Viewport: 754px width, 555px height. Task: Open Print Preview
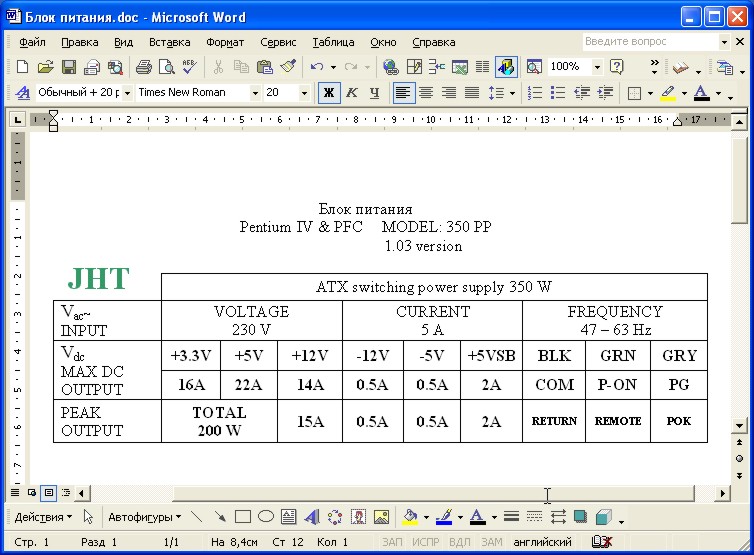coord(166,66)
